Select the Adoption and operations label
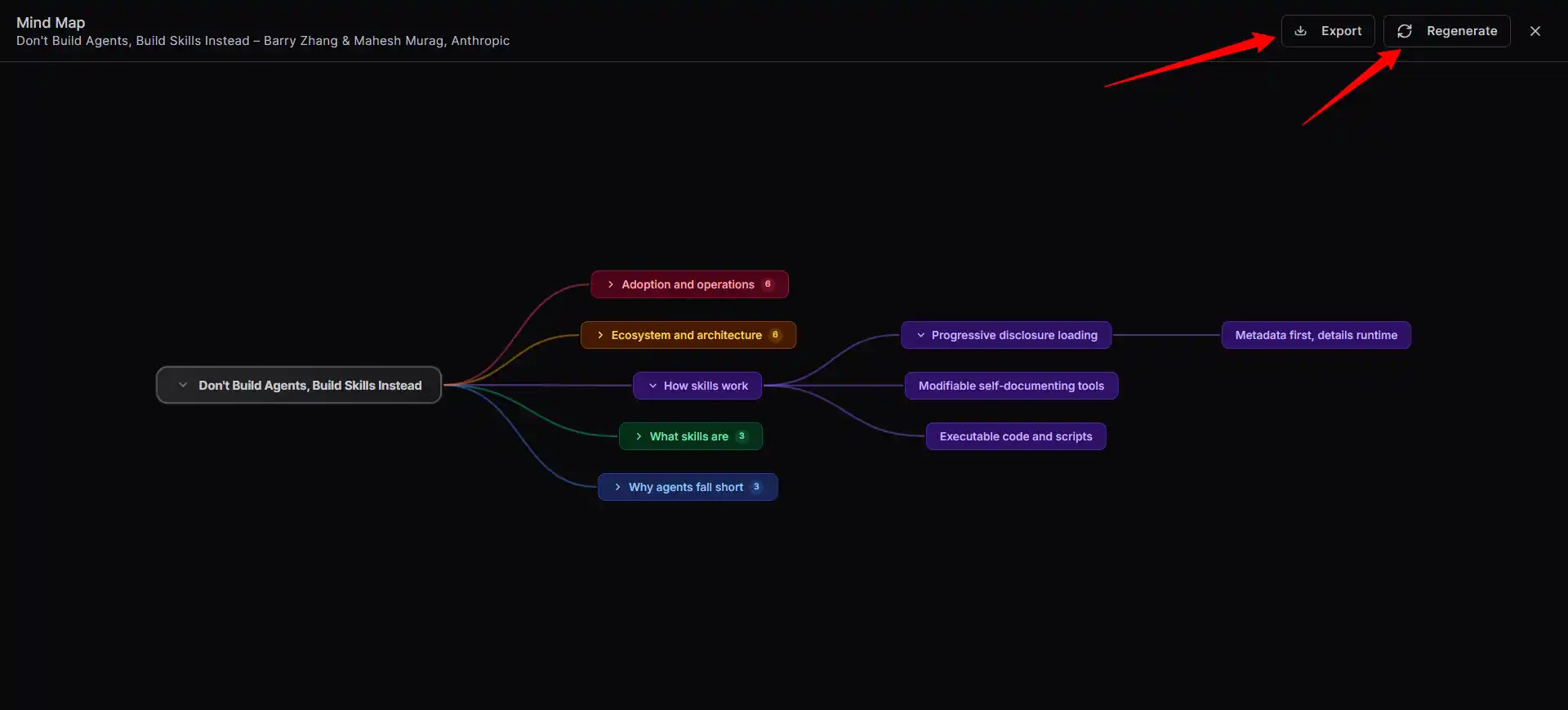 click(688, 284)
